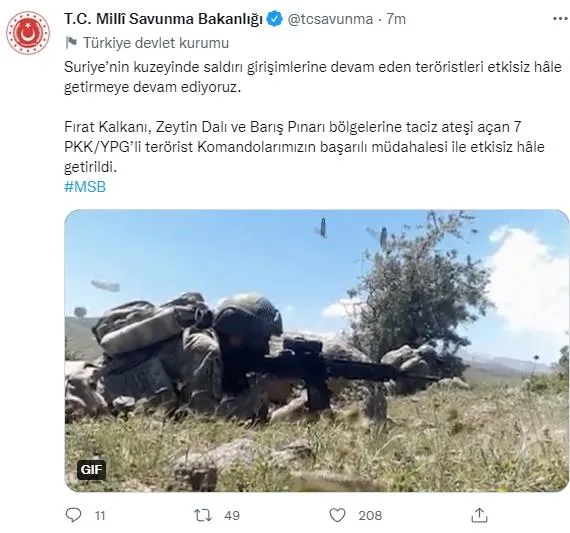Click the like count 208
Image resolution: width=570 pixels, height=533 pixels.
(x=370, y=516)
